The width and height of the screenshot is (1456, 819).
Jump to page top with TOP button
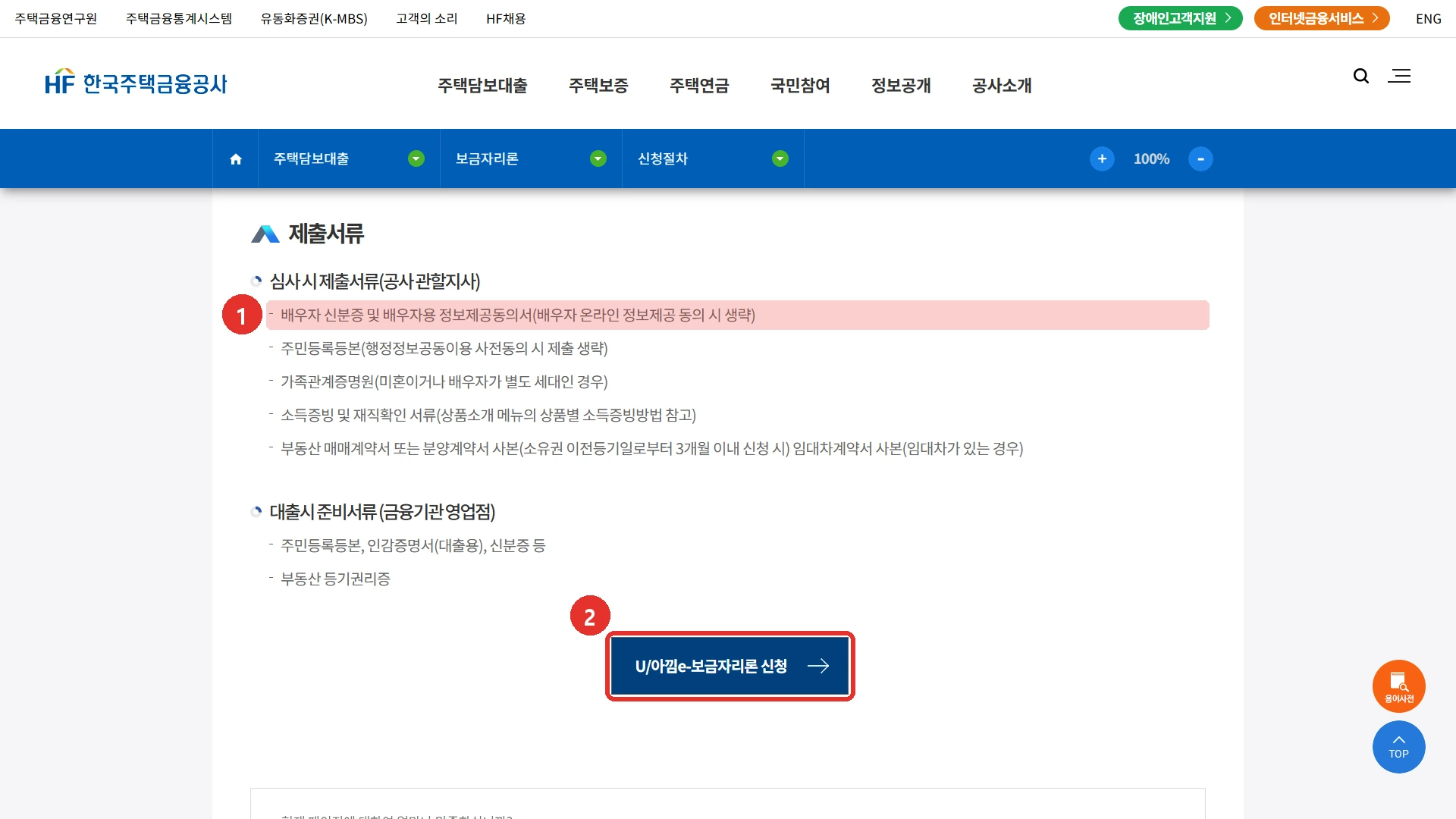[1399, 747]
